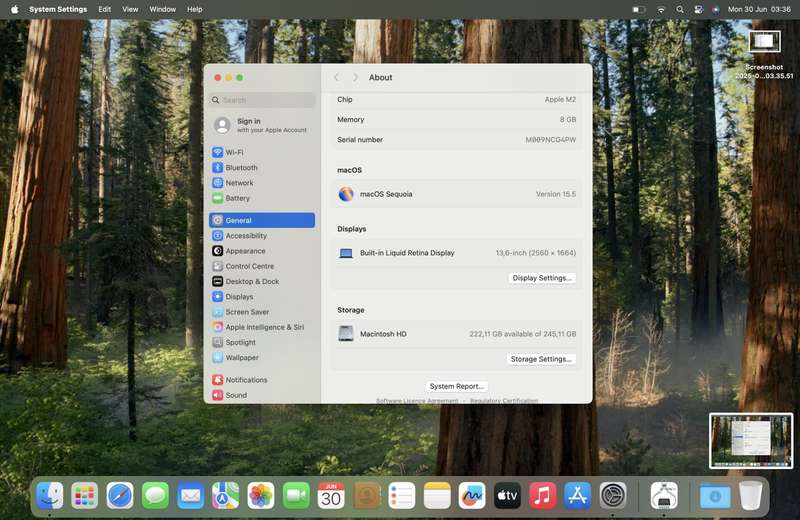Viewport: 800px width, 520px height.
Task: Go forward using the forward chevron
Action: (356, 77)
